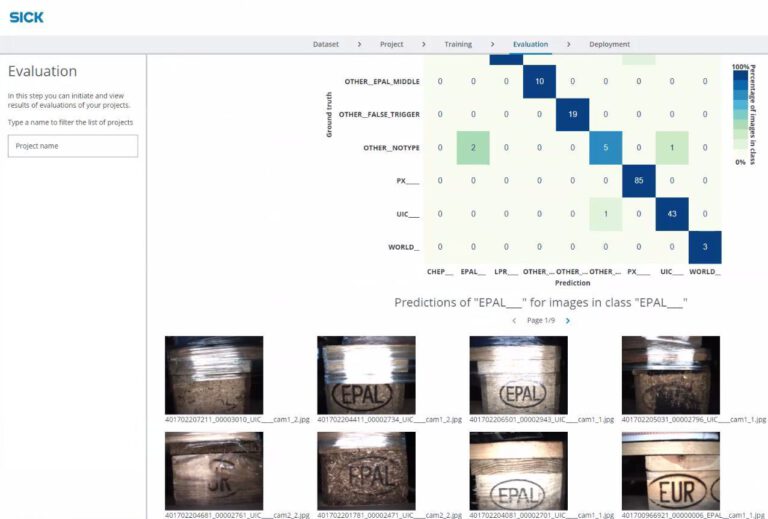The height and width of the screenshot is (519, 768).
Task: Click the Project name filter field
Action: click(x=73, y=146)
